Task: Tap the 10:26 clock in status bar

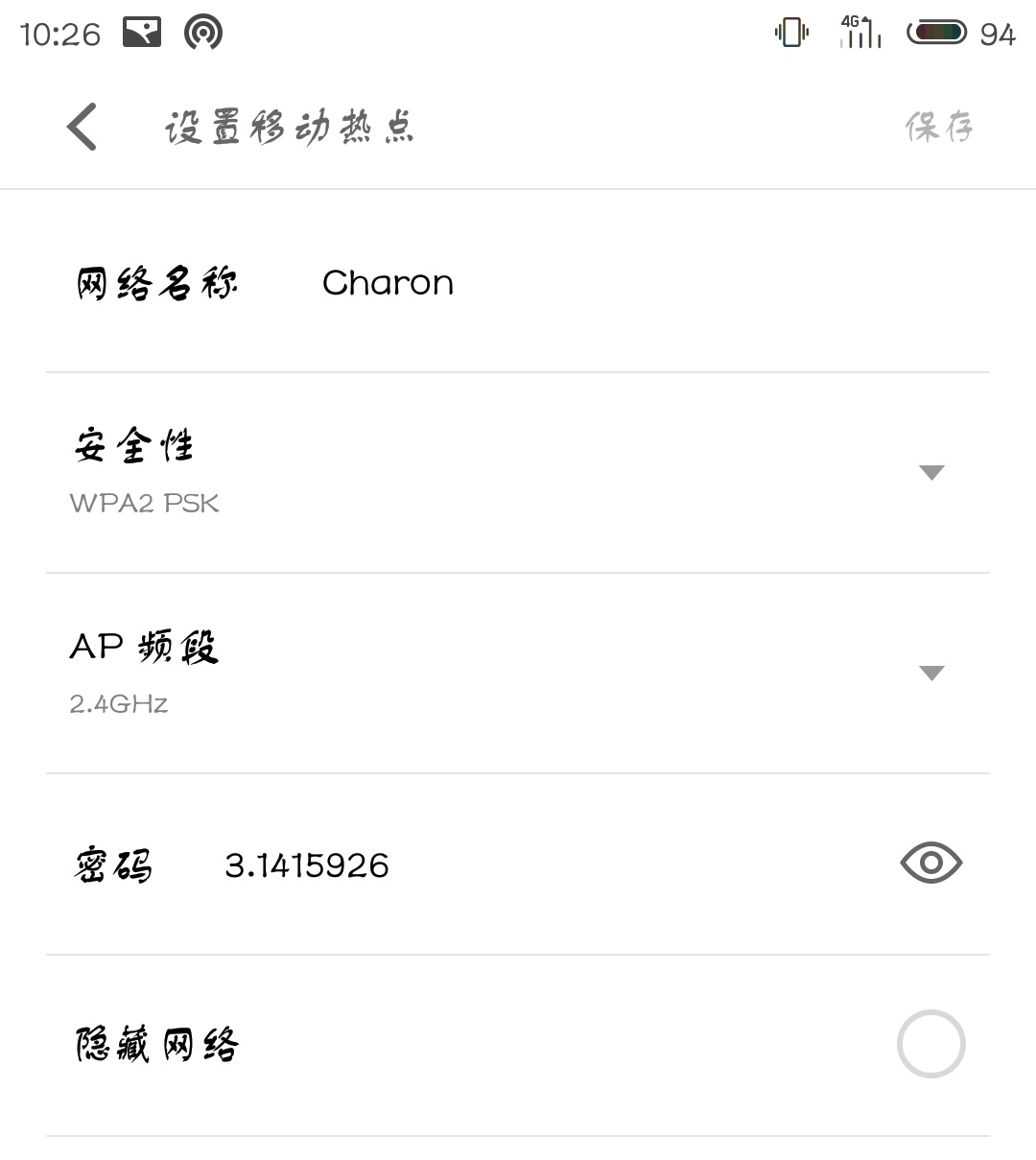Action: tap(59, 35)
